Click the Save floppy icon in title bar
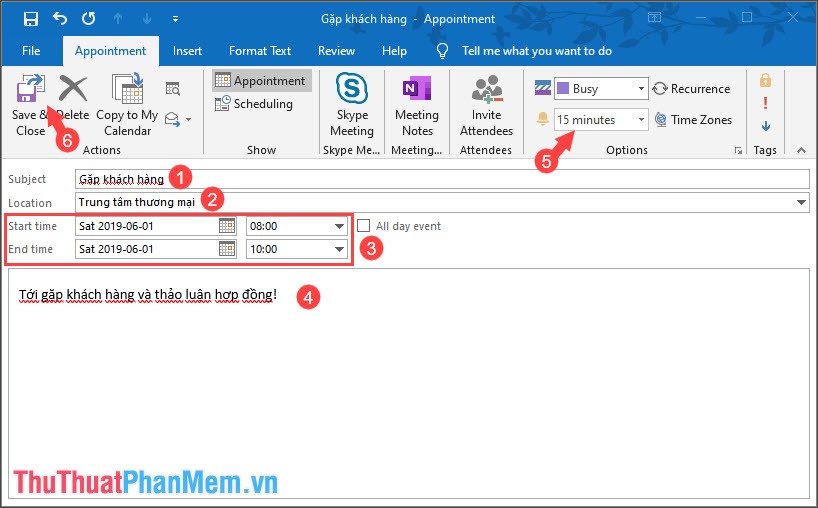Screen dimensions: 818x508 point(31,19)
